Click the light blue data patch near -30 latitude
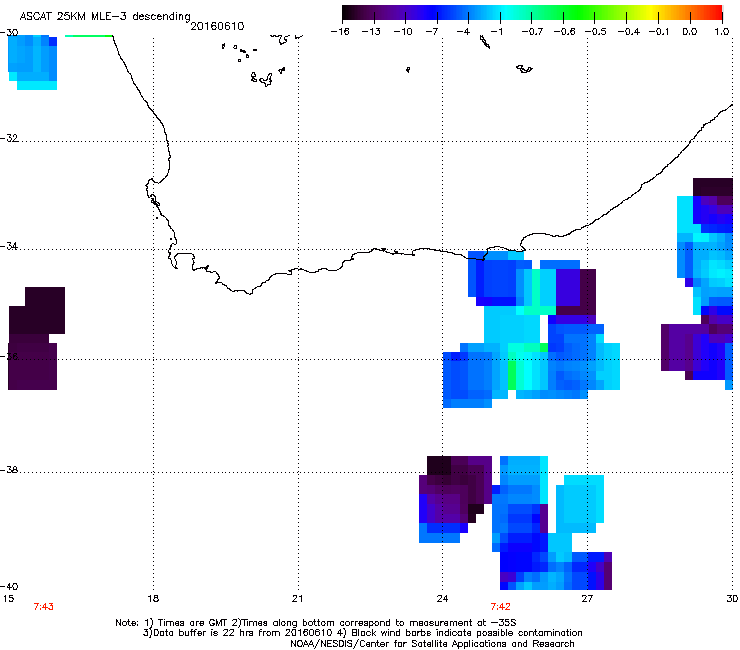740x650 pixels. point(33,61)
